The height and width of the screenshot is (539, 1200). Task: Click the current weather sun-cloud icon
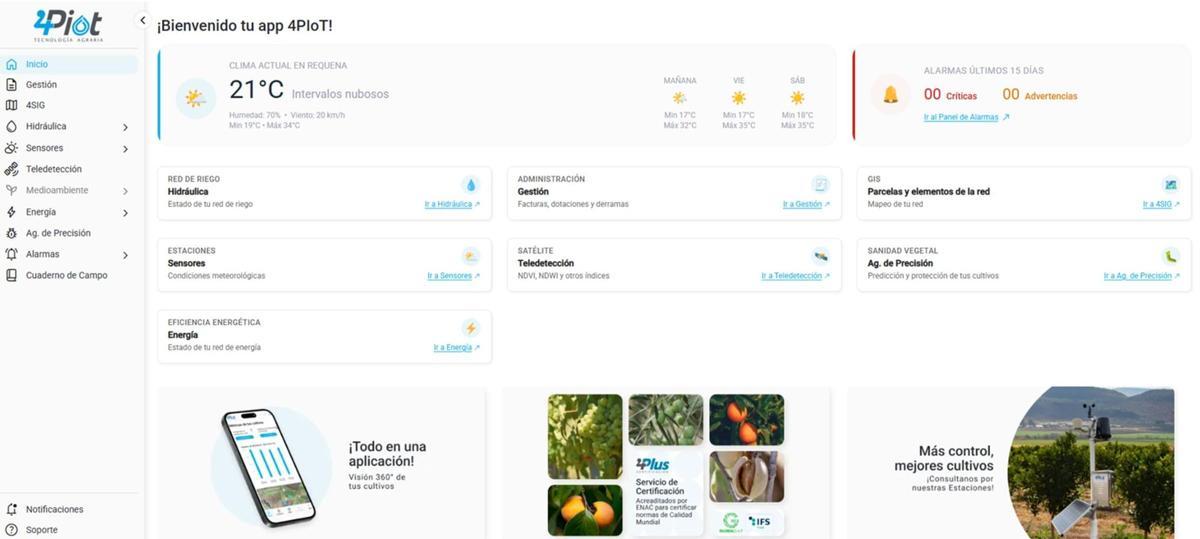tap(195, 98)
